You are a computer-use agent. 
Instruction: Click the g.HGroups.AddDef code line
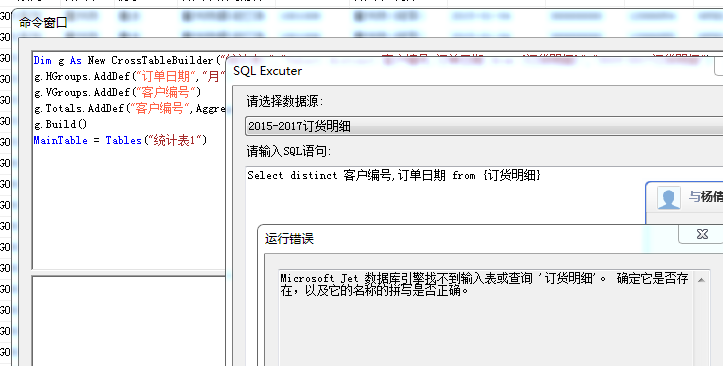tap(130, 77)
